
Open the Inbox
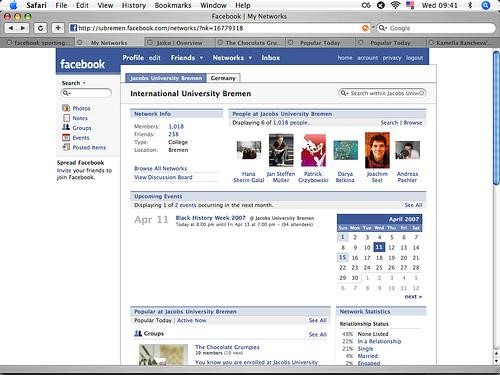pos(270,58)
